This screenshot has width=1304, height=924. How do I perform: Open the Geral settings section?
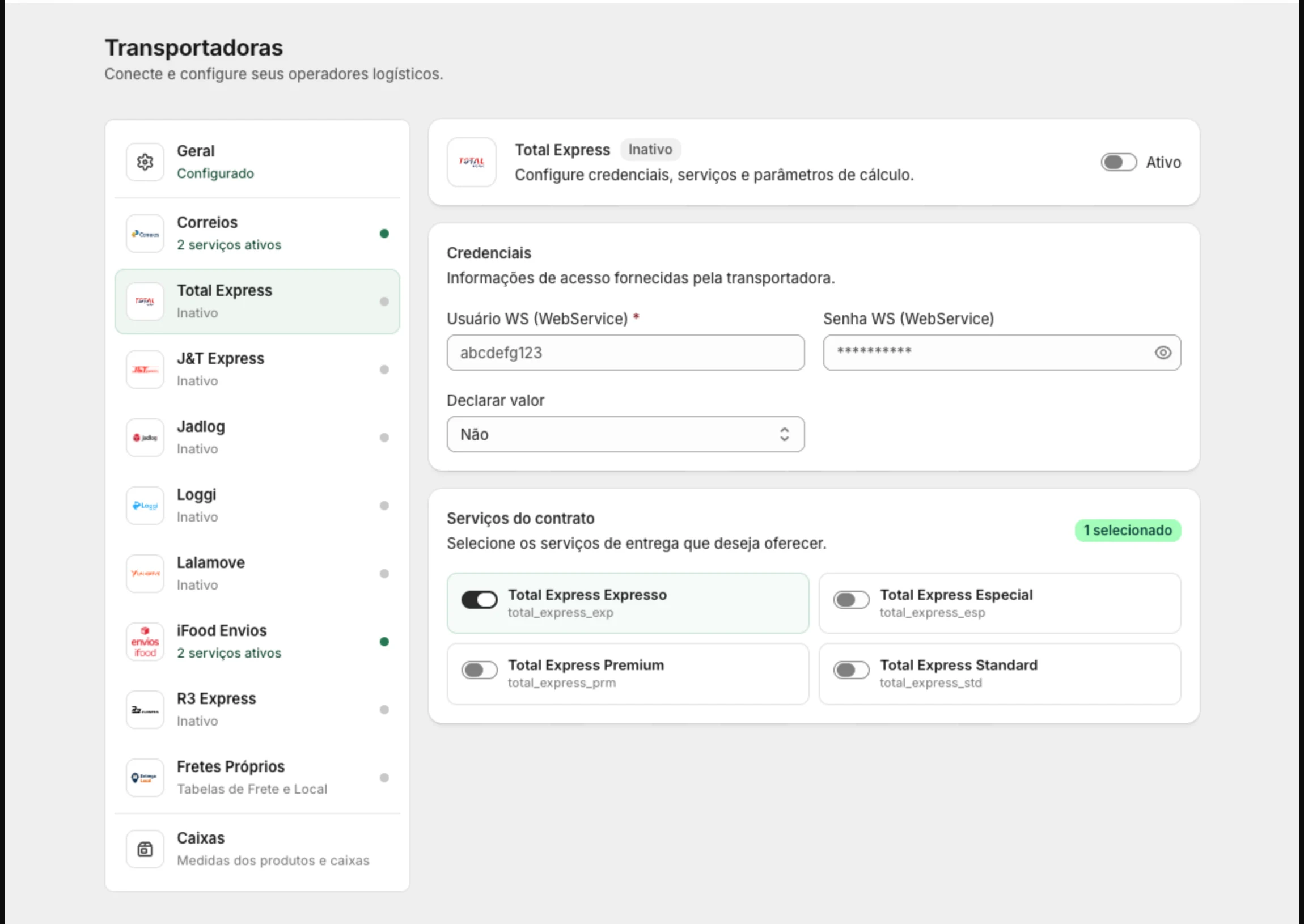coord(257,162)
